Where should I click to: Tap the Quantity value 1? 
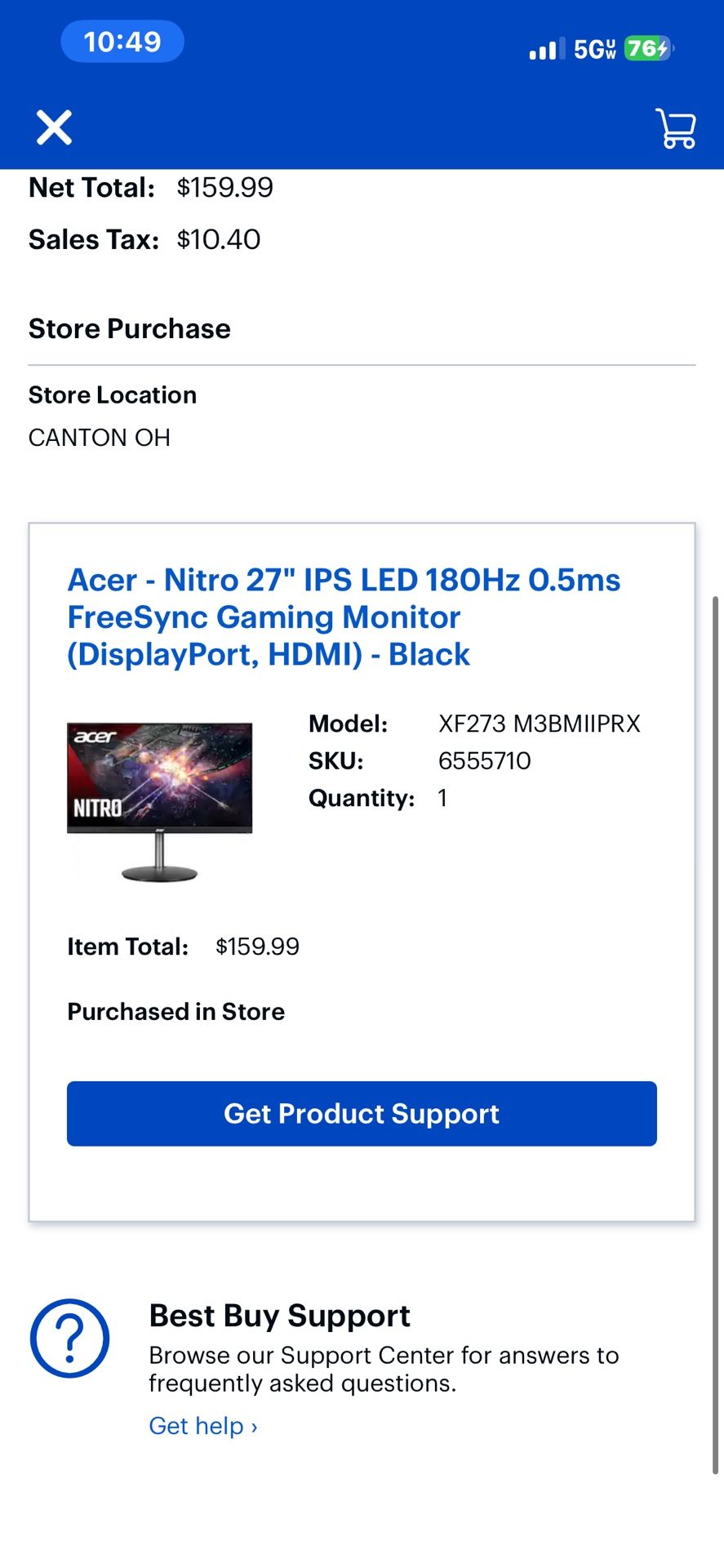coord(442,798)
